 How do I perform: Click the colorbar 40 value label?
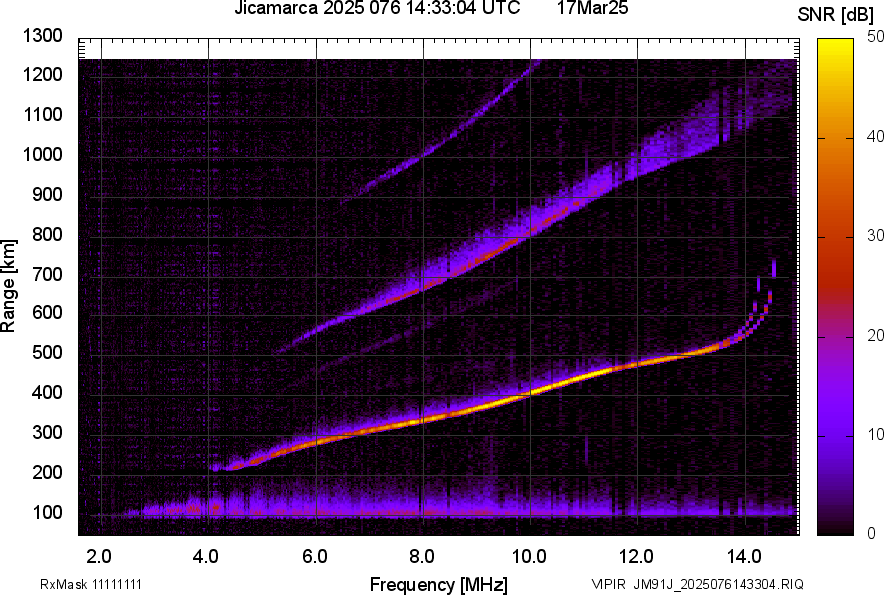pos(875,136)
